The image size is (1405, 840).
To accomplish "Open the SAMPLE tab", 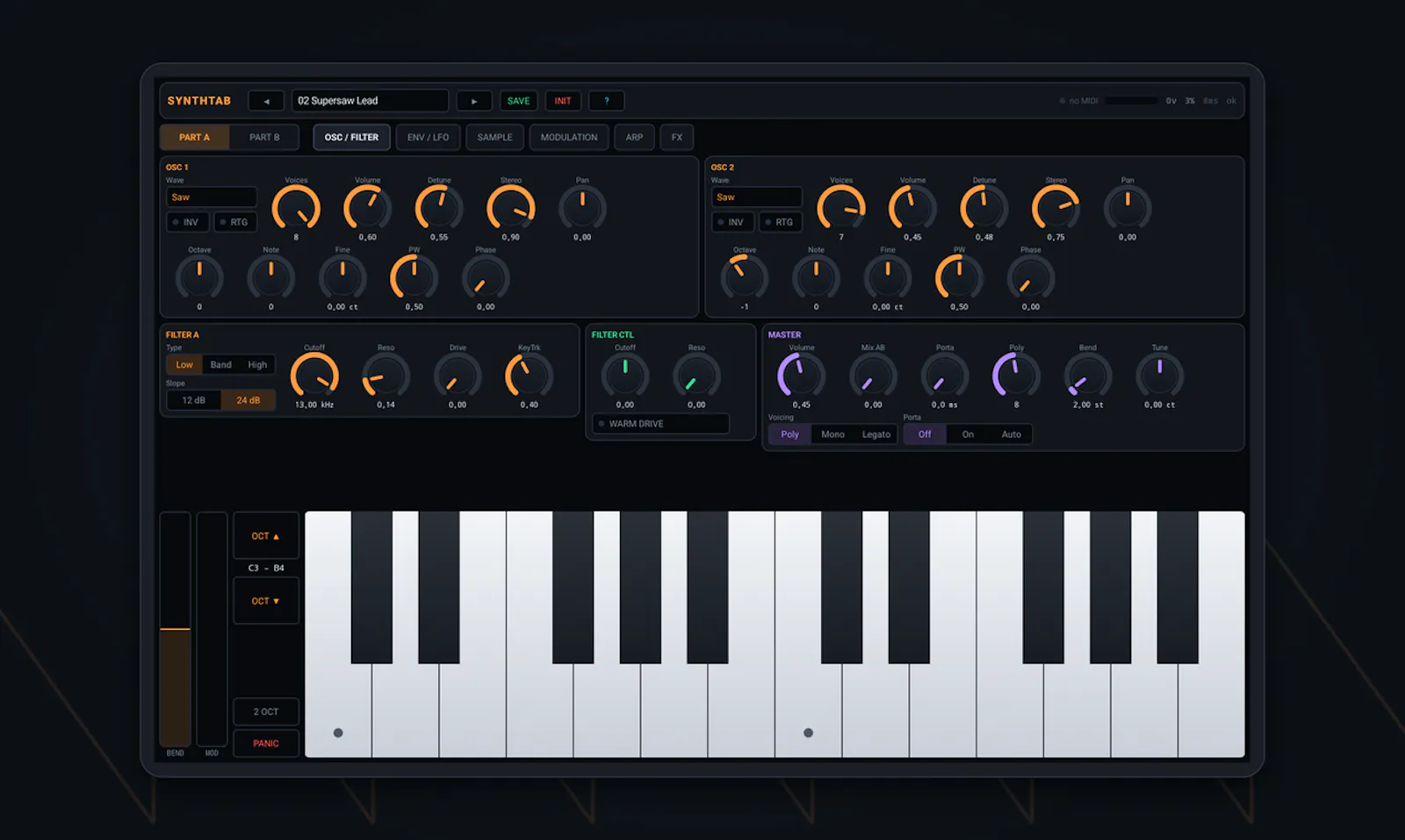I will click(x=494, y=137).
